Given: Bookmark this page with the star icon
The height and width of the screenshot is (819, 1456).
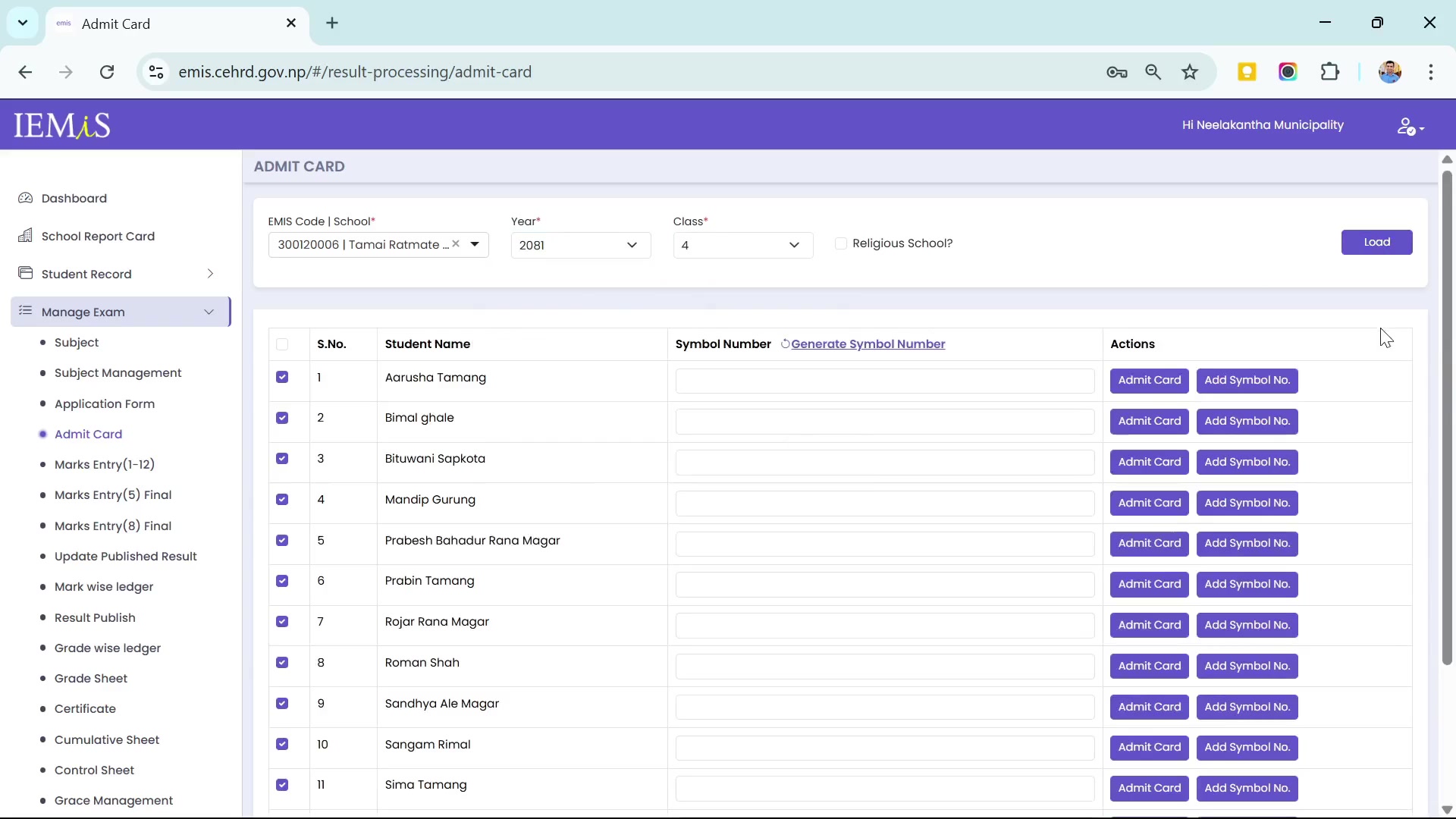Looking at the screenshot, I should coord(1190,72).
